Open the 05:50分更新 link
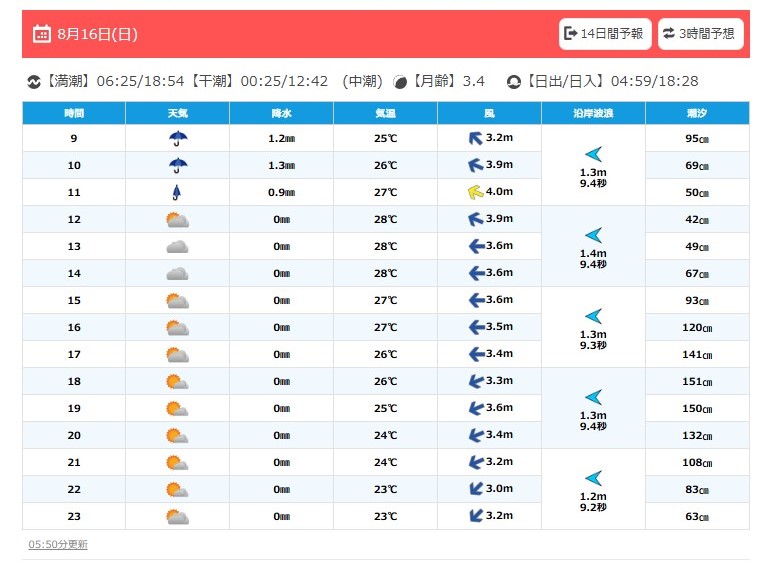Viewport: 762px width, 570px height. [58, 544]
